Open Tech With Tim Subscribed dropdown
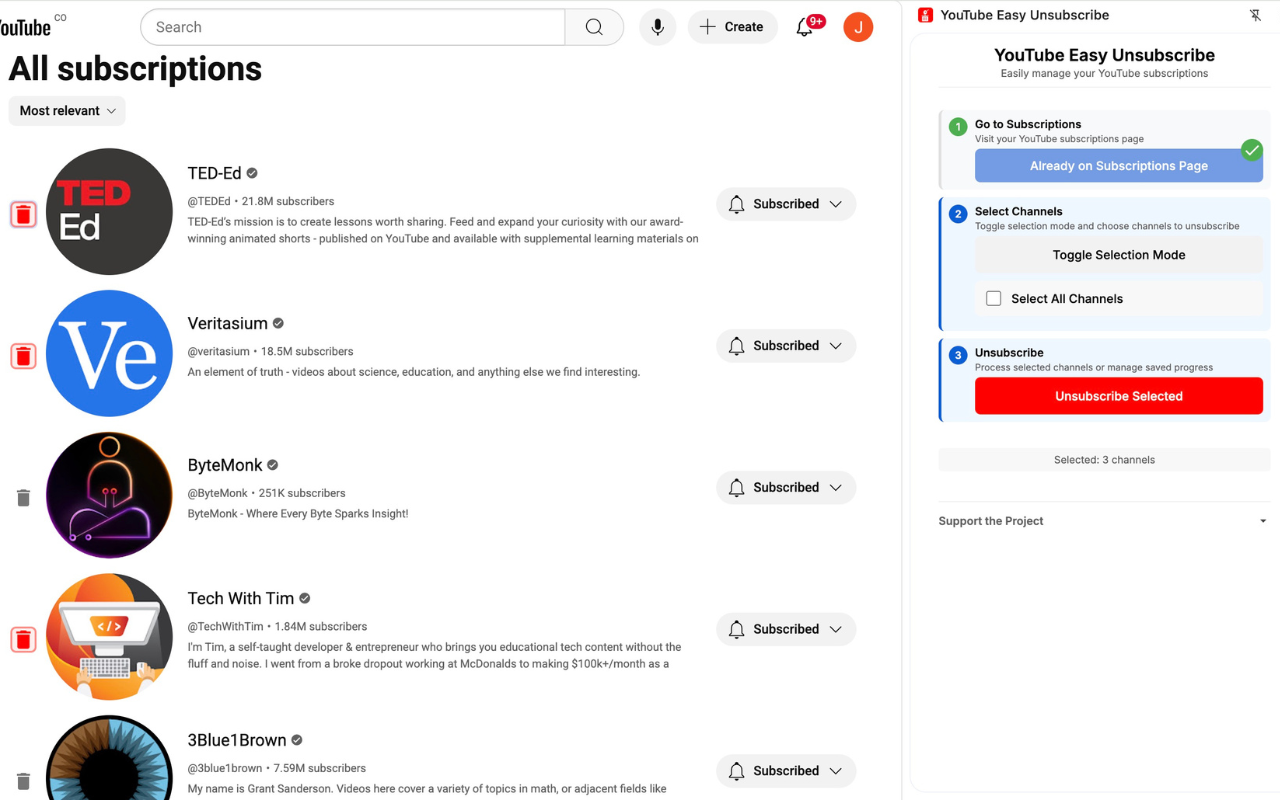Viewport: 1280px width, 800px height. click(x=786, y=630)
